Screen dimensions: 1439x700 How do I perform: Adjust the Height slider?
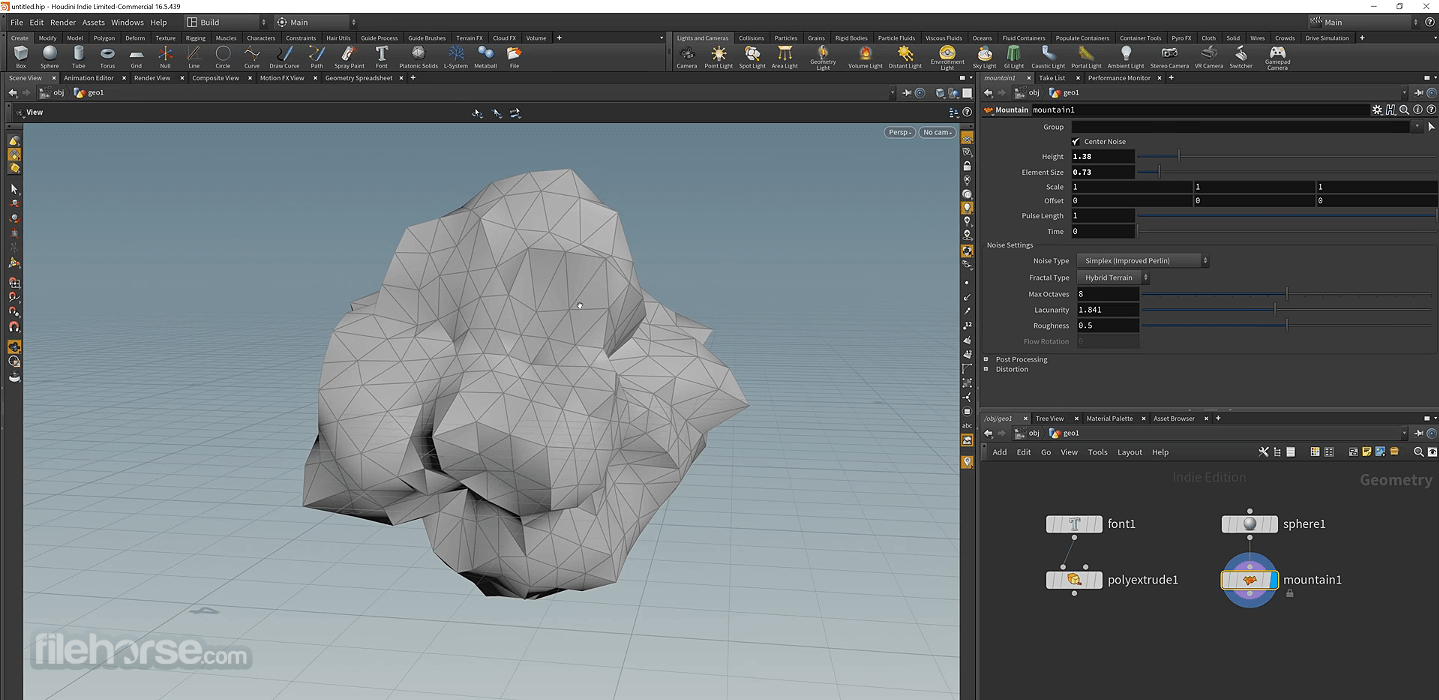(1285, 156)
